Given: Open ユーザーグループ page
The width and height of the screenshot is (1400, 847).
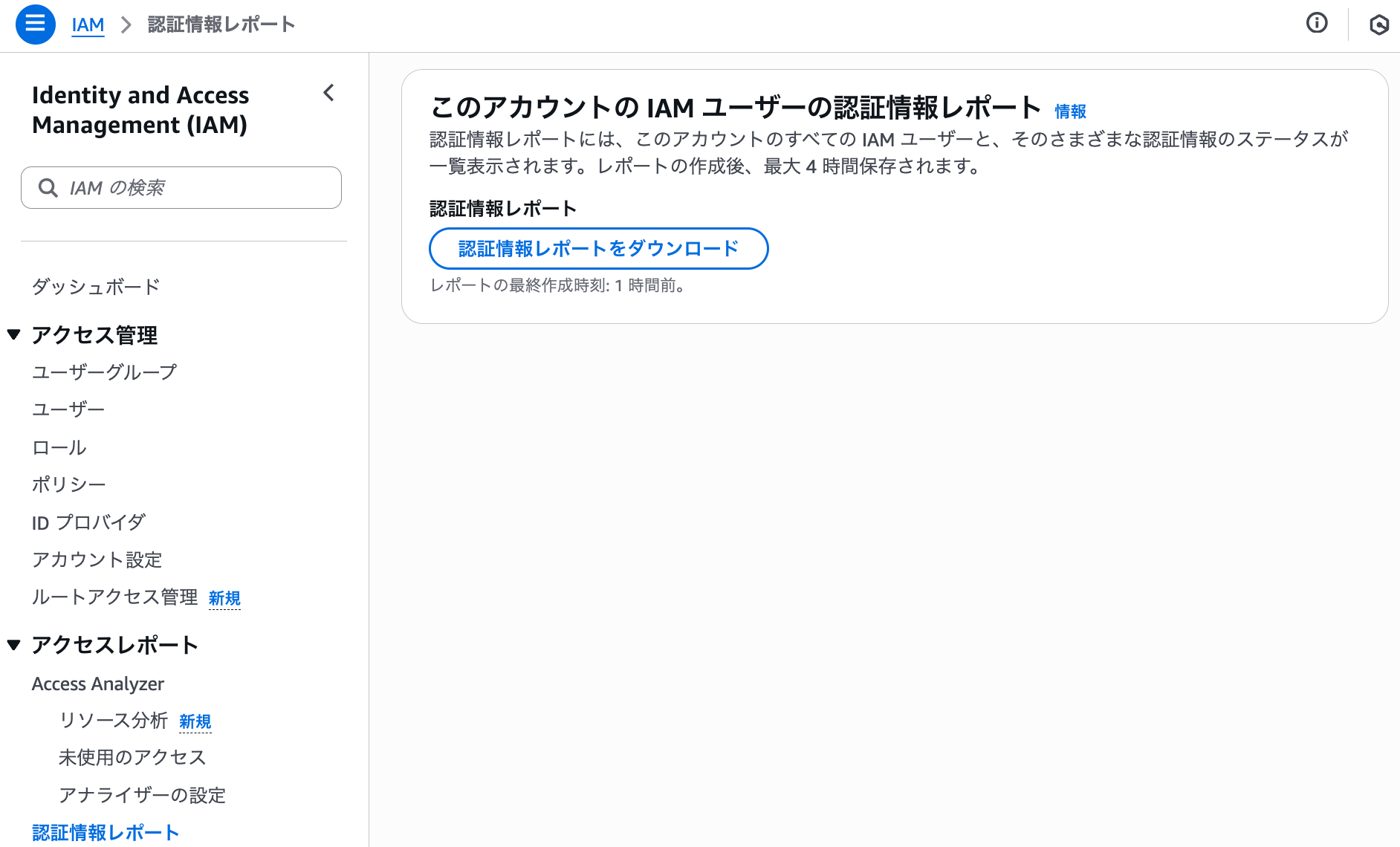Looking at the screenshot, I should pyautogui.click(x=105, y=371).
